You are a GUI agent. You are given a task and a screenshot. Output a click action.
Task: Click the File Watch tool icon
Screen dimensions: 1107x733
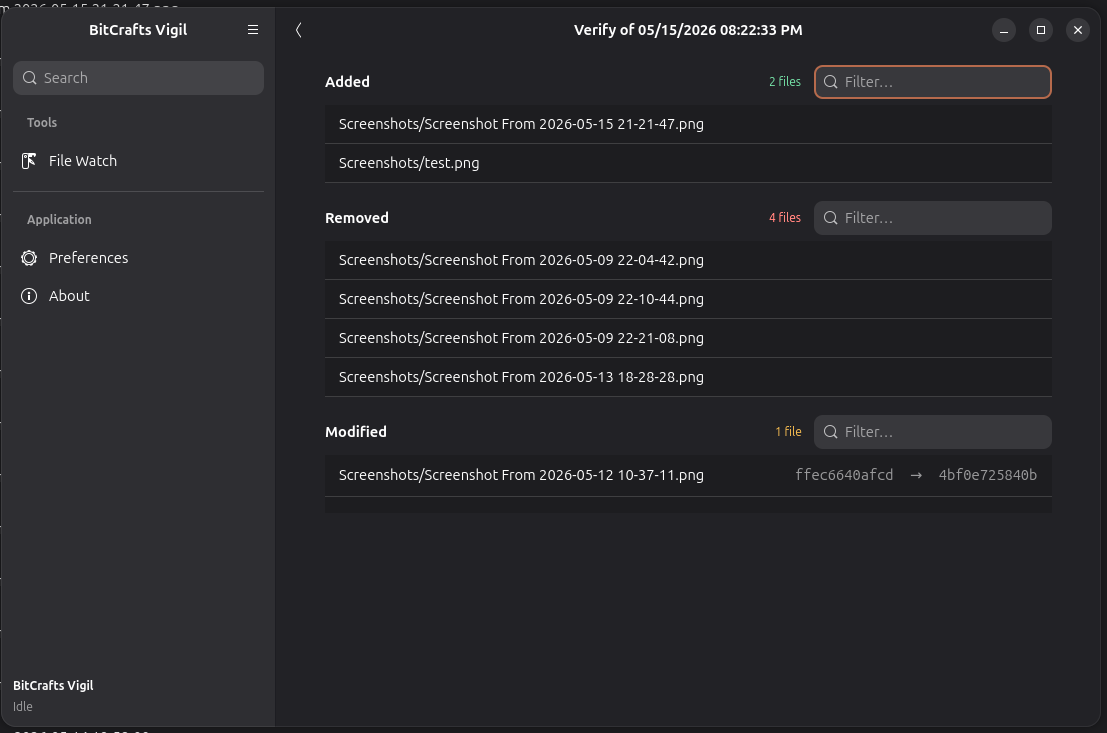(x=29, y=161)
